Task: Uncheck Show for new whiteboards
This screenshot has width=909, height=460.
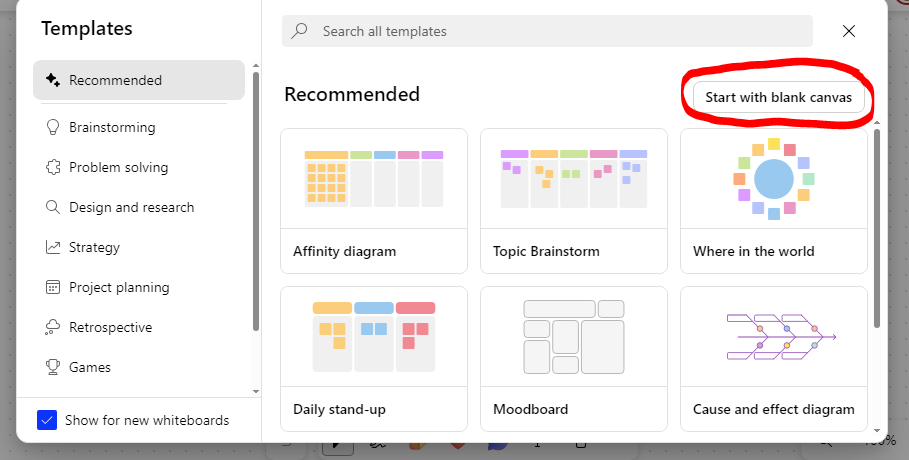Action: pyautogui.click(x=47, y=420)
